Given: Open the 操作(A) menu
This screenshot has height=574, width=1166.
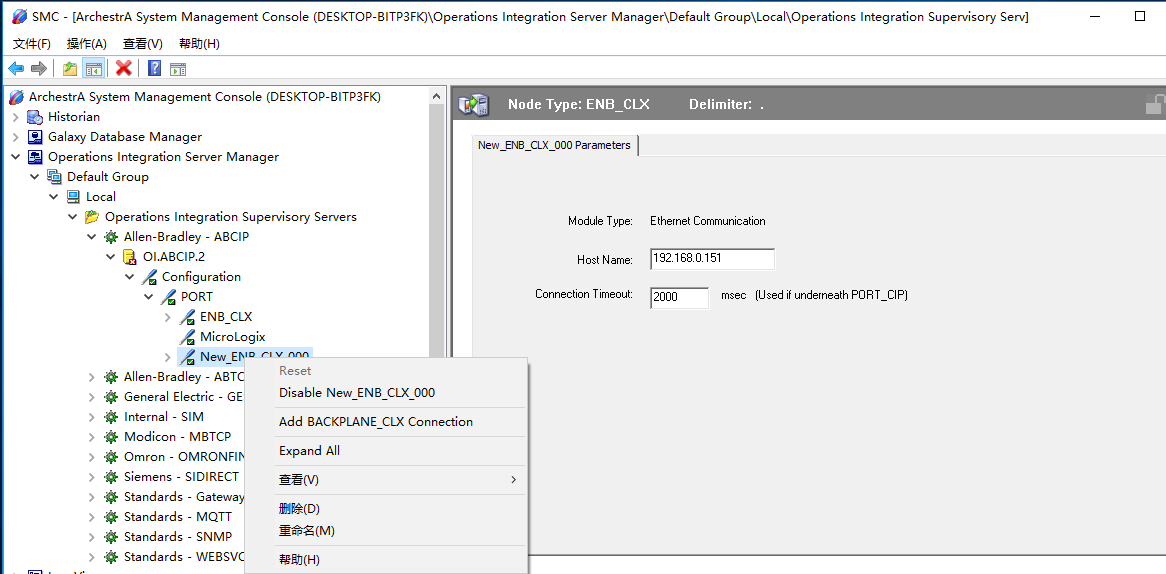Looking at the screenshot, I should (x=86, y=44).
